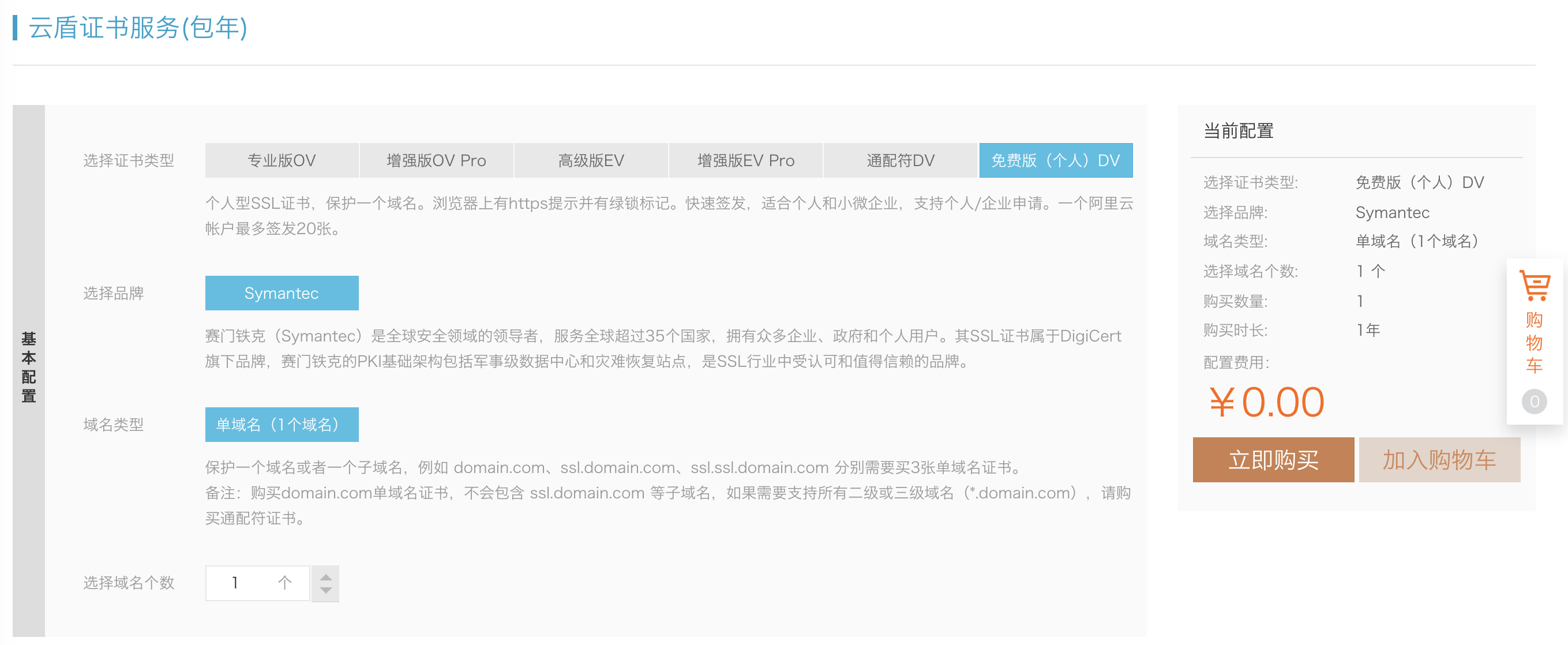Click the 当前配置 panel heading
The width and height of the screenshot is (1568, 645).
[1238, 131]
